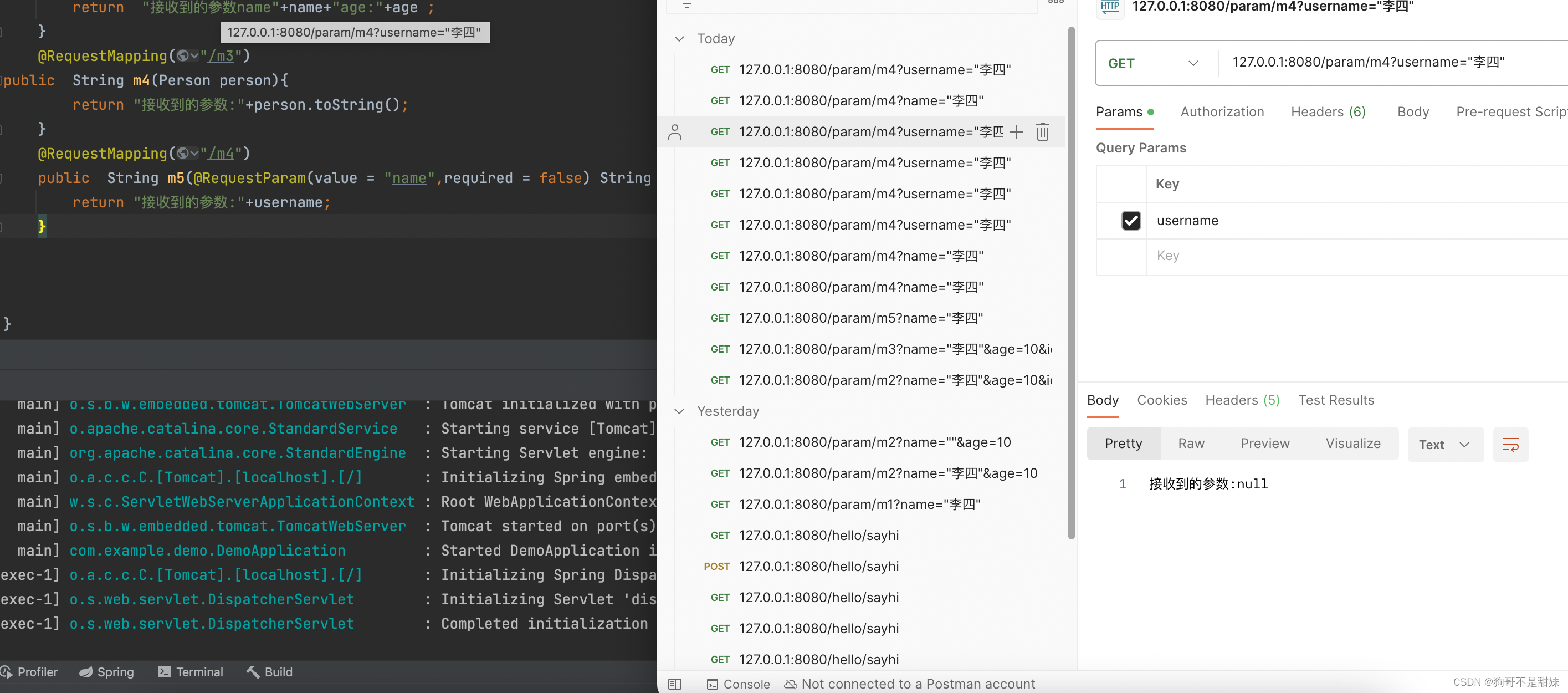The image size is (1568, 693).
Task: Click the history list vertical scrollbar
Action: pos(1070,283)
